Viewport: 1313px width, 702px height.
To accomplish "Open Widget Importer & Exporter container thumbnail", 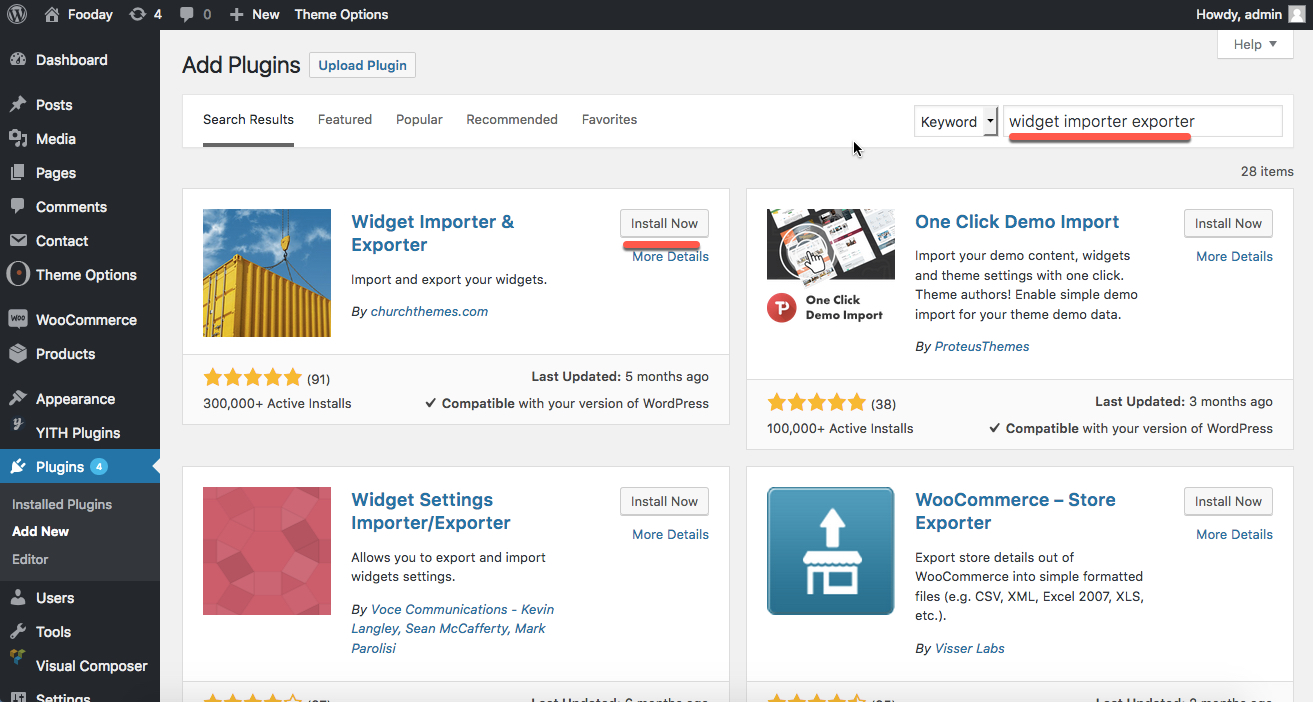I will click(x=267, y=273).
